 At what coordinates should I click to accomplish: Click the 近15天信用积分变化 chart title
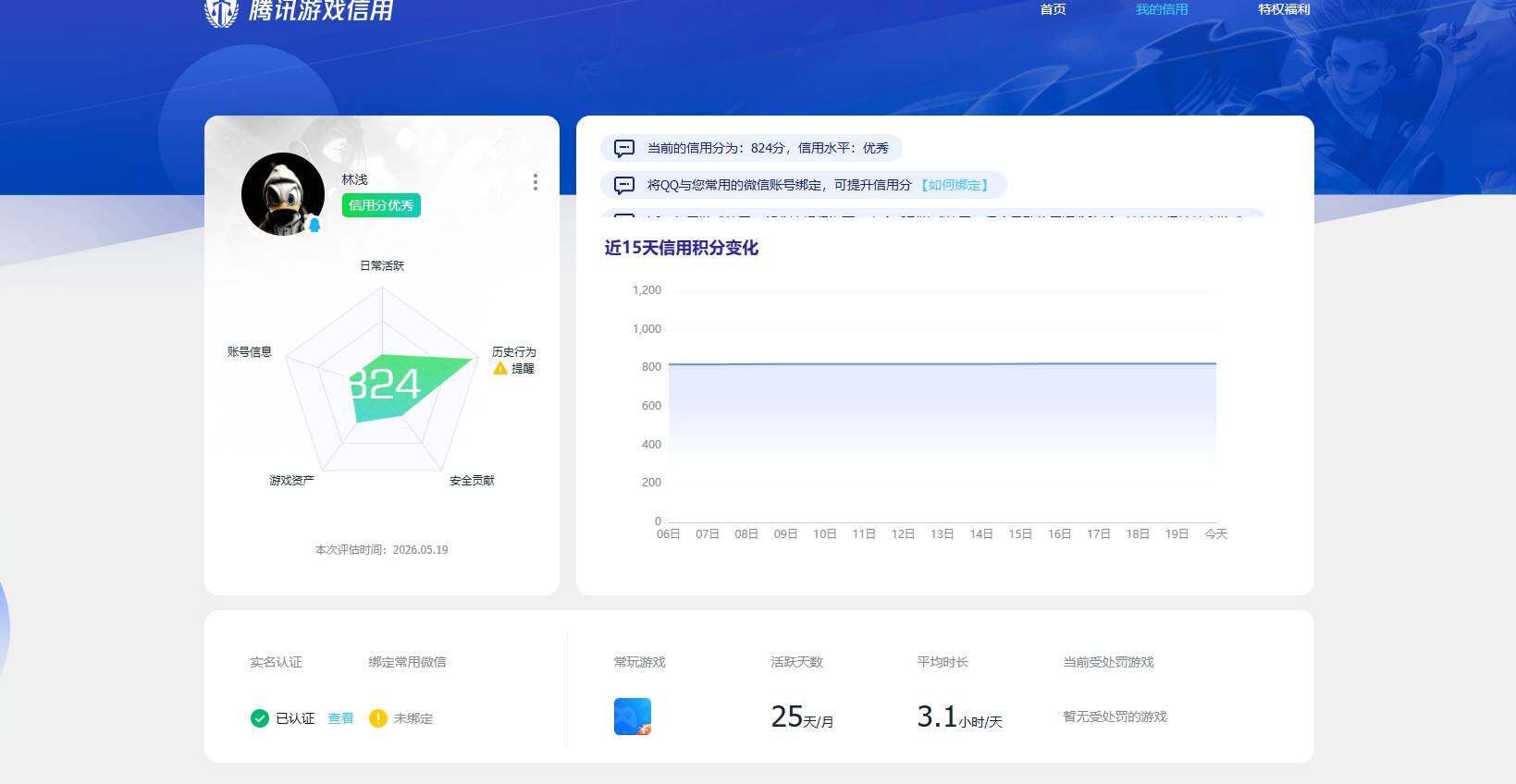coord(682,248)
